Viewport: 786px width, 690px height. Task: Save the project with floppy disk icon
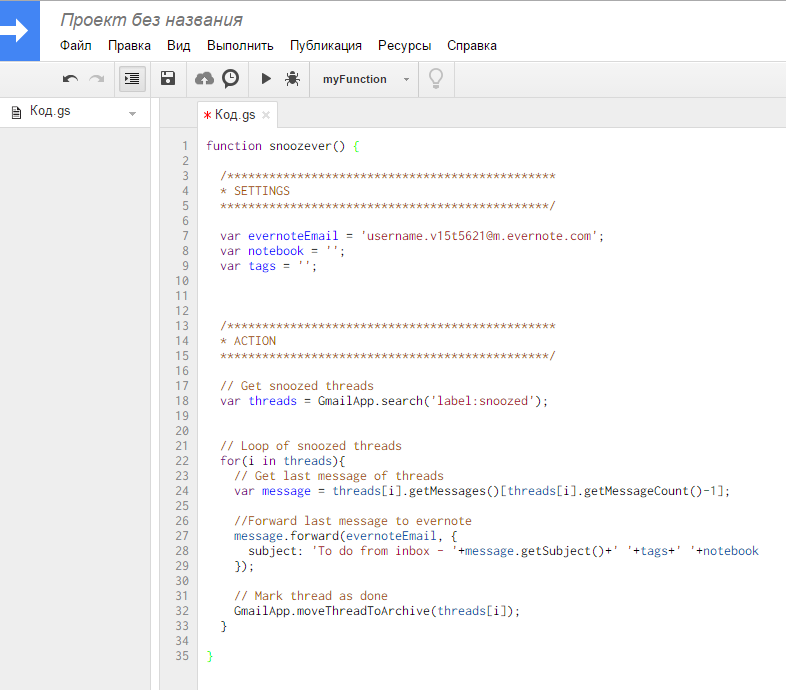tap(168, 78)
